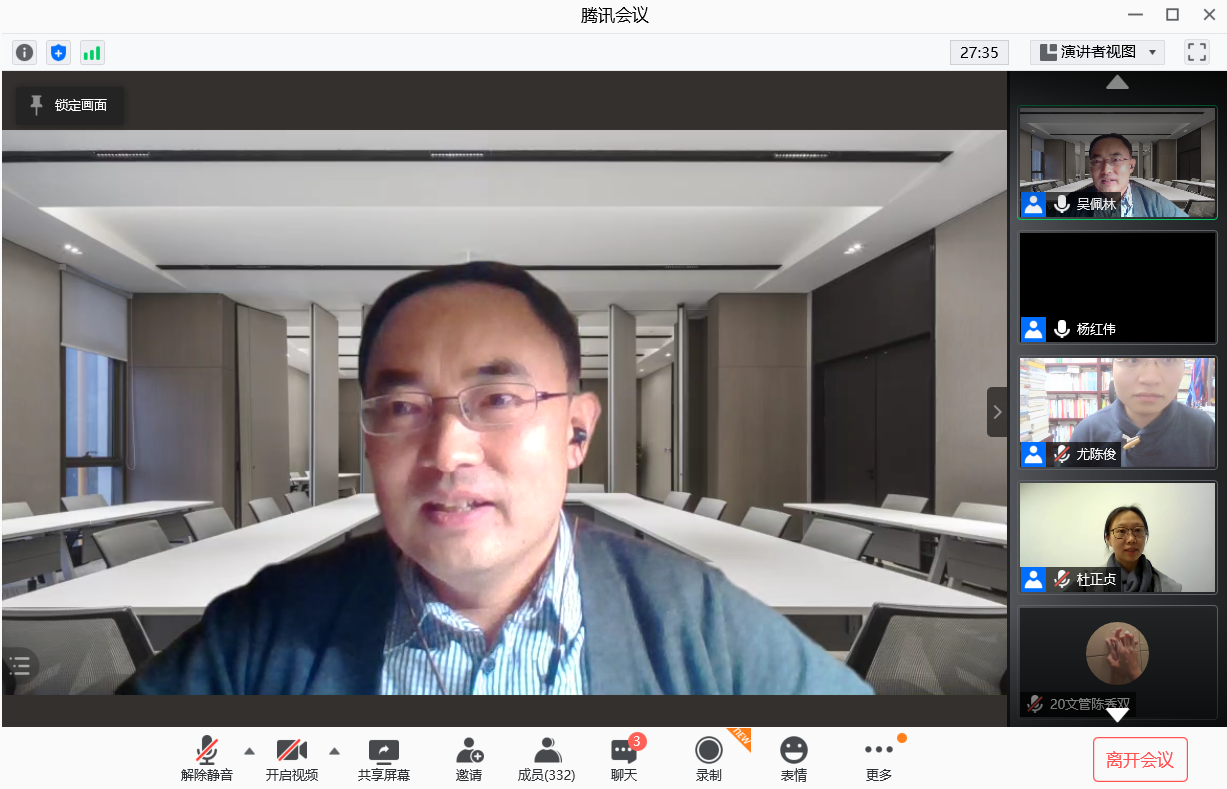
Task: Expand audio options arrow beside mute
Action: pyautogui.click(x=249, y=751)
